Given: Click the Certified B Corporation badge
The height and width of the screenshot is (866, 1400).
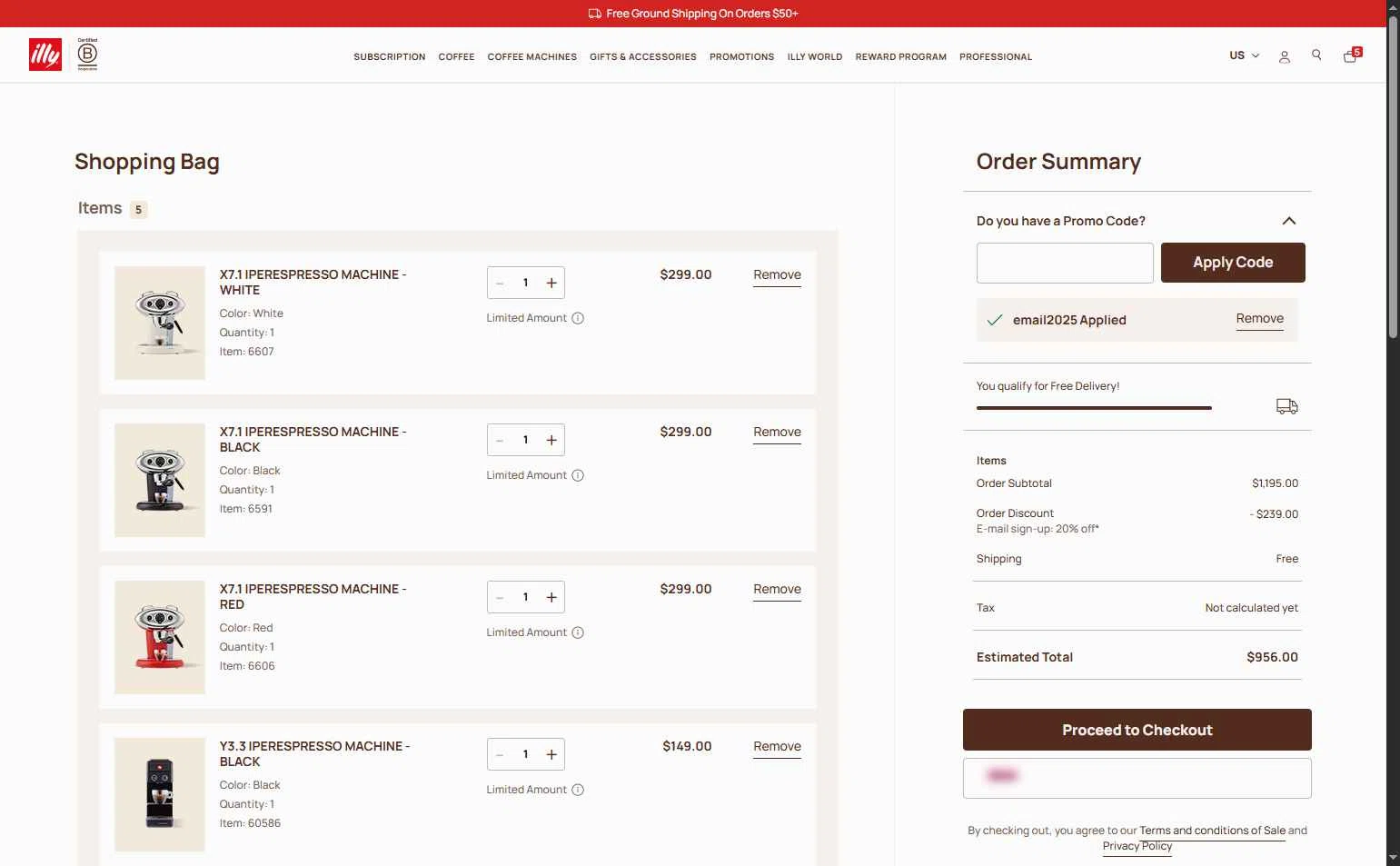Looking at the screenshot, I should tap(87, 55).
